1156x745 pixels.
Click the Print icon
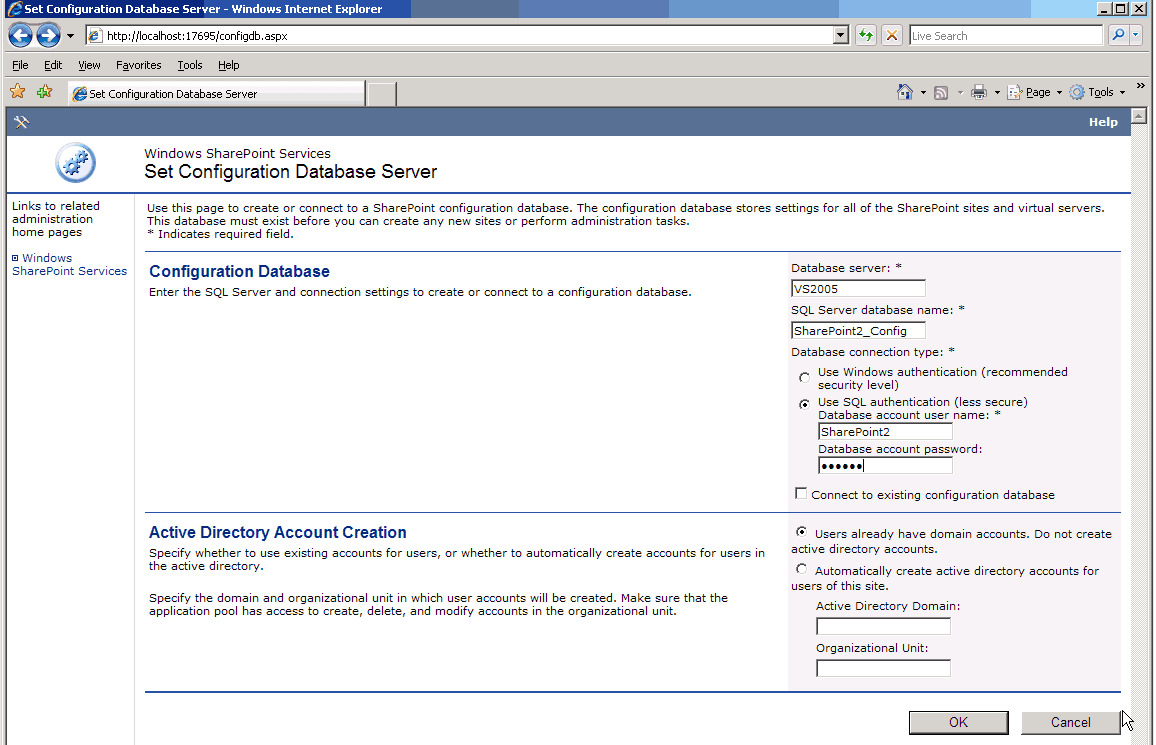click(x=978, y=92)
